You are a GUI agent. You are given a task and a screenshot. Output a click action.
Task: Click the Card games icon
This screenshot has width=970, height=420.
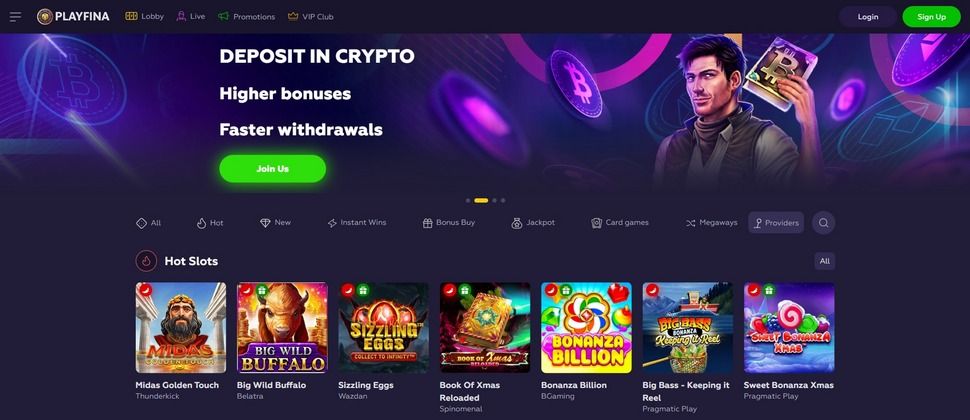(x=596, y=223)
